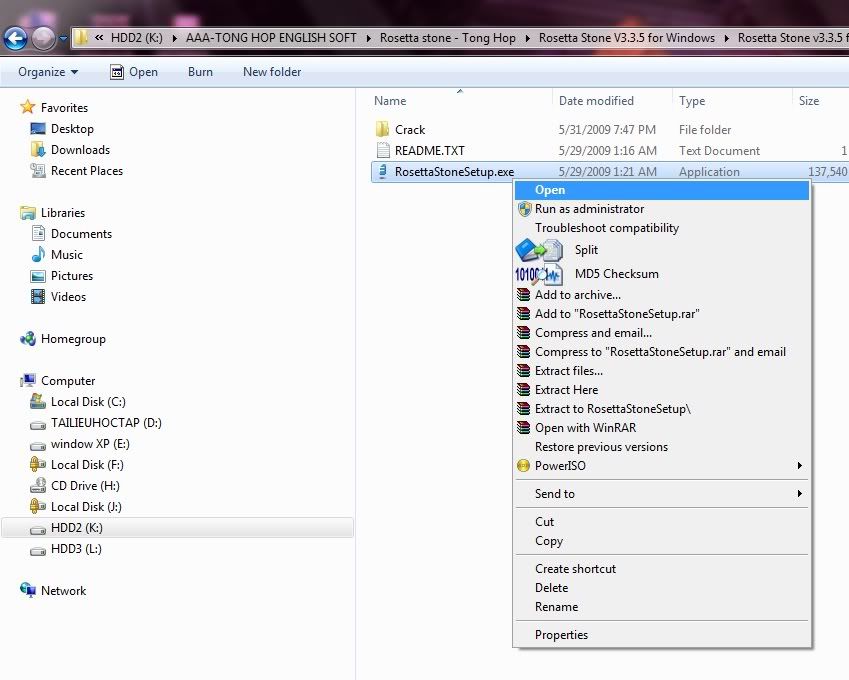Click Burn in the toolbar
The height and width of the screenshot is (680, 849).
point(200,72)
